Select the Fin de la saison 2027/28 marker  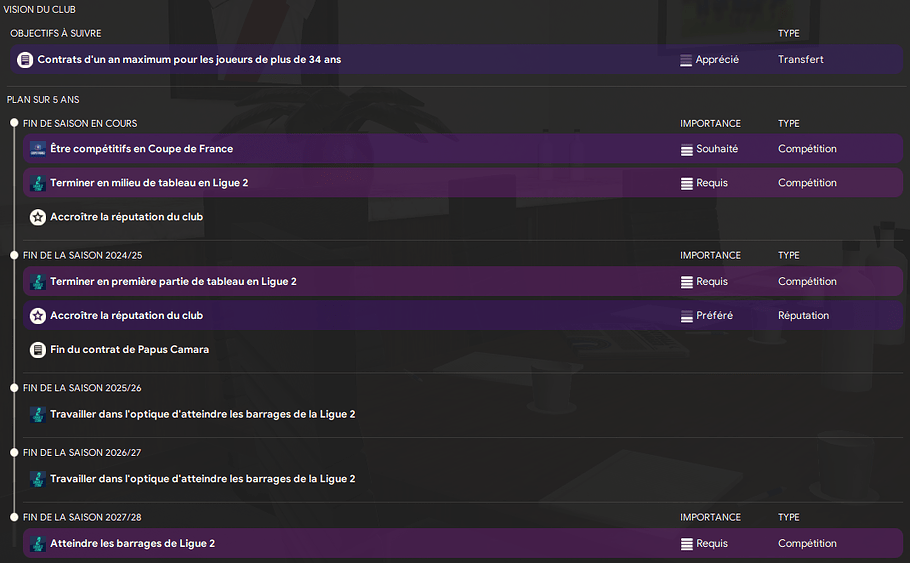click(15, 517)
